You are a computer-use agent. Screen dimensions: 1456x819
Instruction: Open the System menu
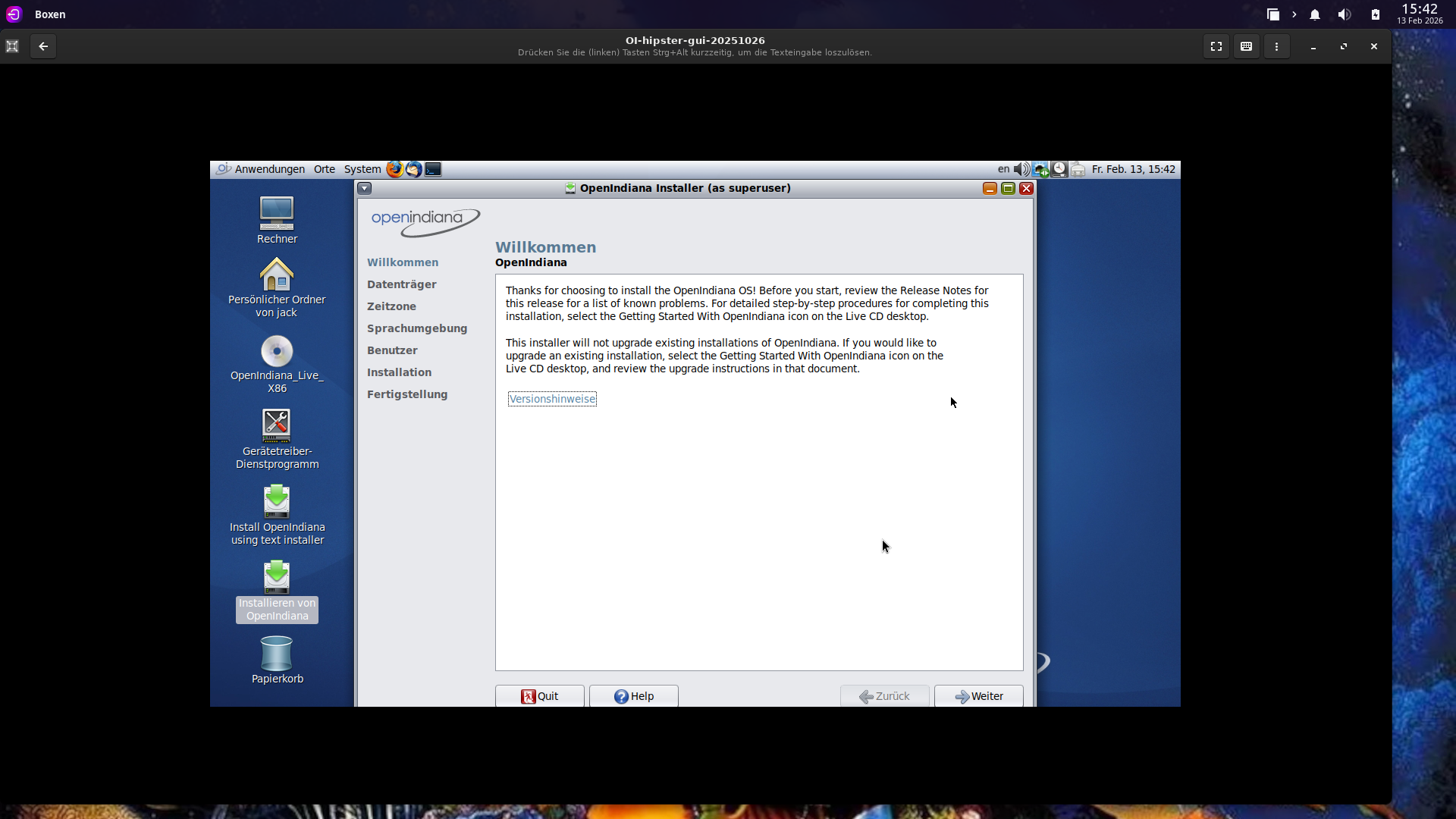click(362, 169)
